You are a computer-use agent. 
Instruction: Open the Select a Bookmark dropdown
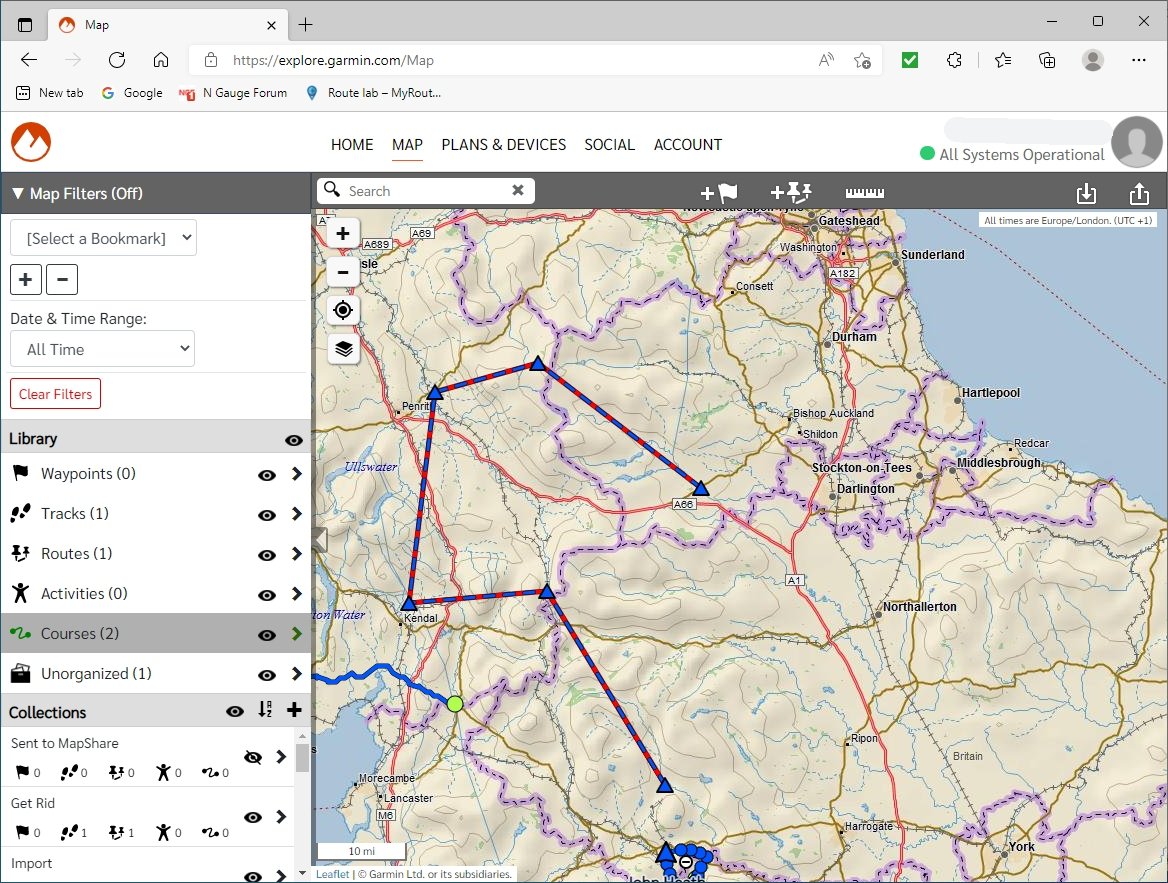104,238
